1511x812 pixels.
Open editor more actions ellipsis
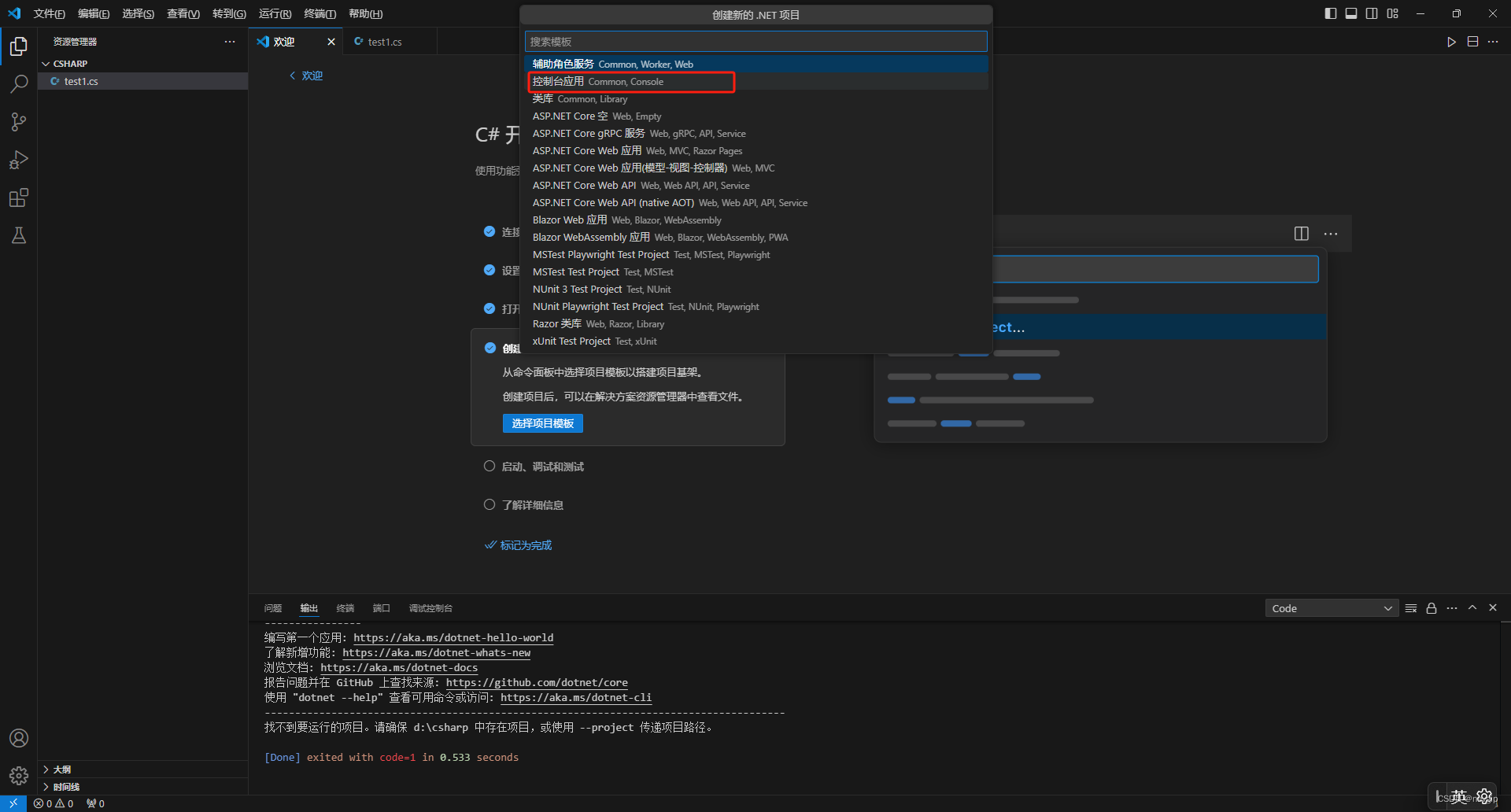[x=1493, y=42]
